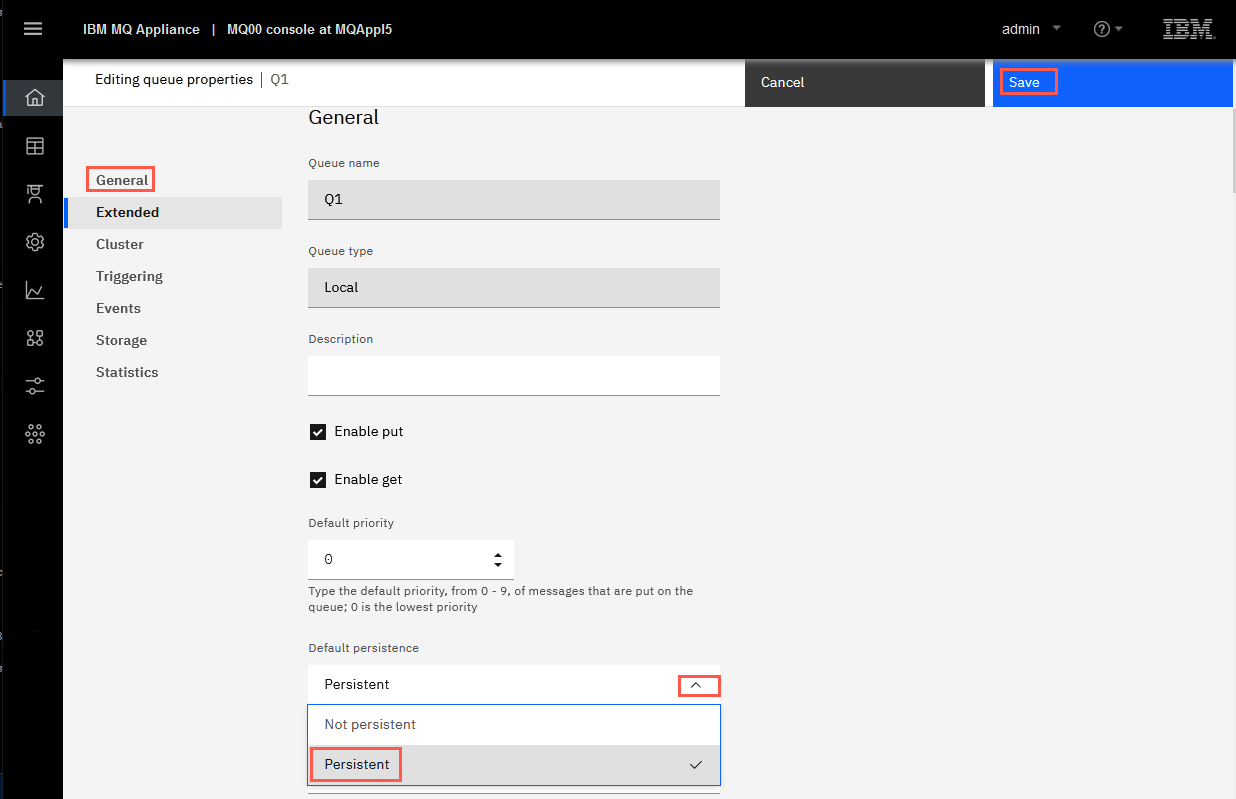
Task: Open the dot cluster sidebar icon
Action: click(x=35, y=434)
